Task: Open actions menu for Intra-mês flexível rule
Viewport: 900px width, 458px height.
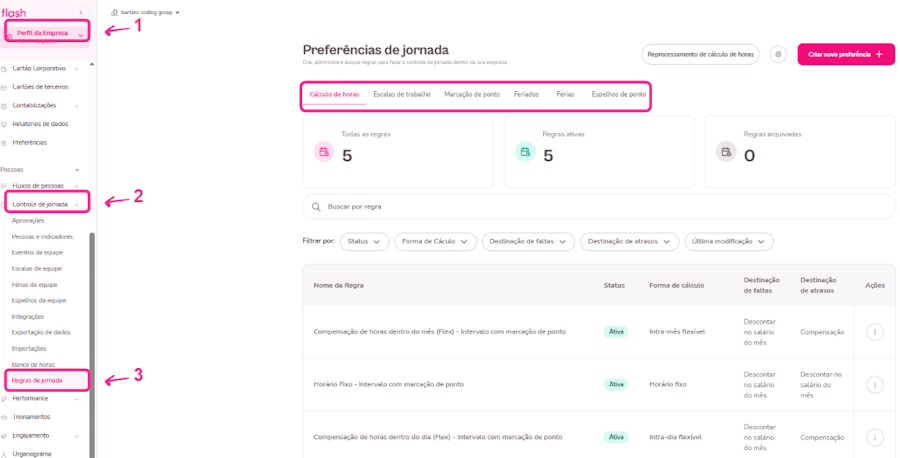Action: point(874,332)
